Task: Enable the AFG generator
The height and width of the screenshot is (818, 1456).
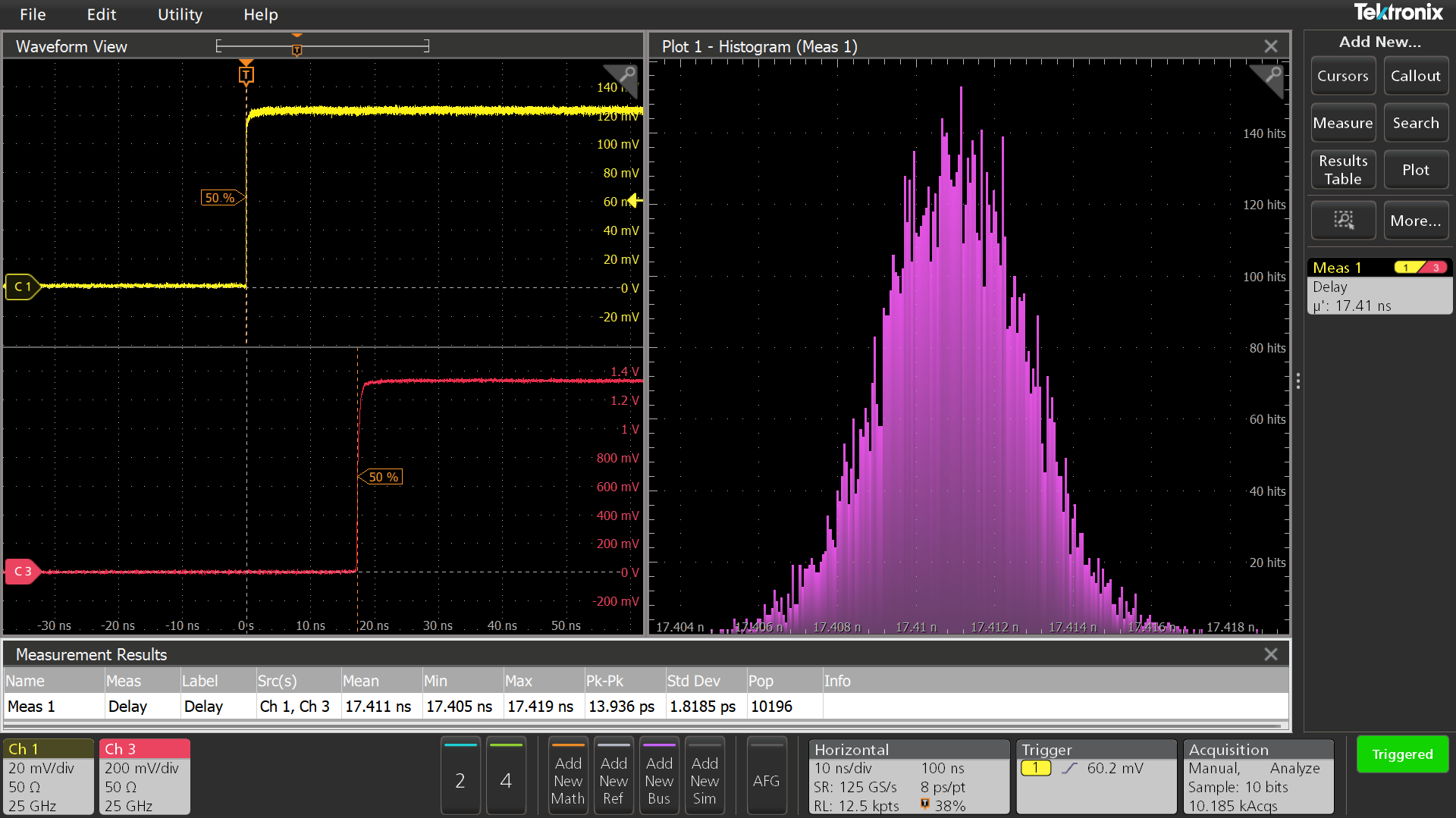Action: point(766,776)
